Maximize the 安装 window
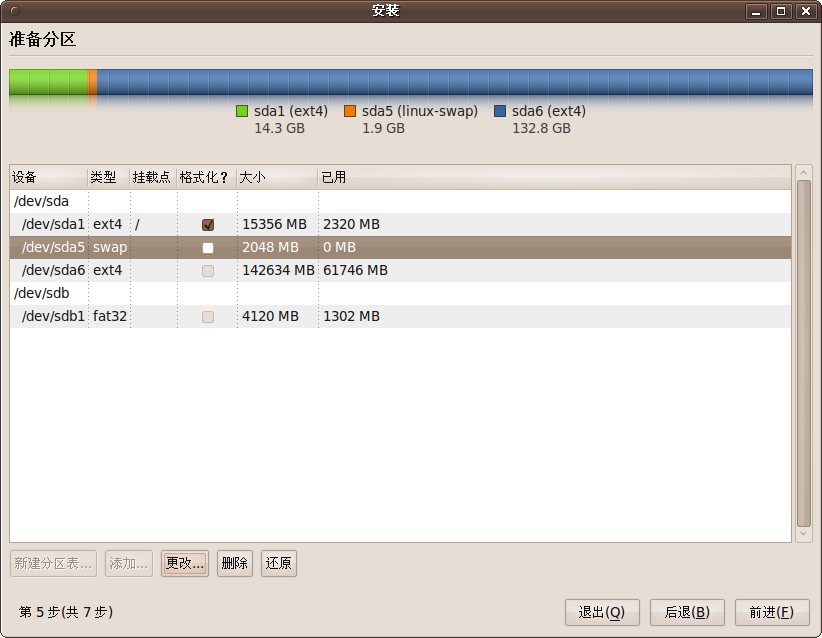 click(781, 12)
